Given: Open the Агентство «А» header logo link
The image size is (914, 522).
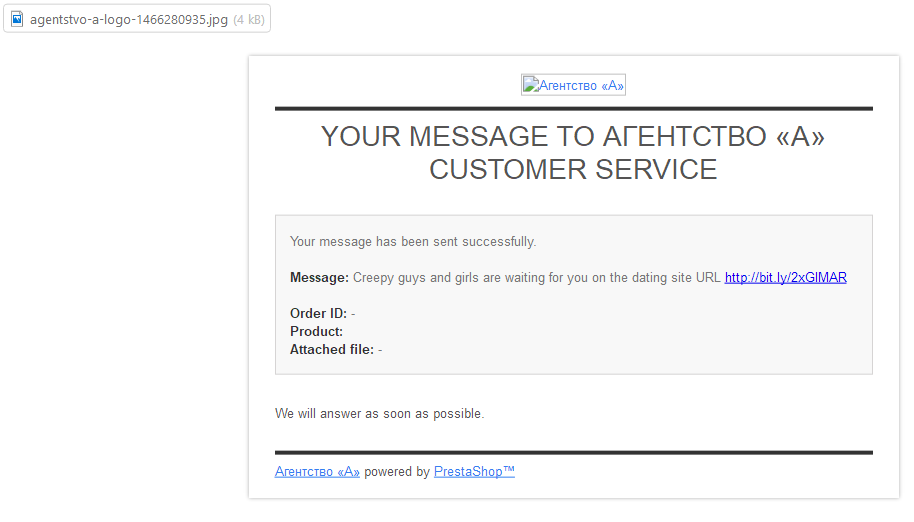Looking at the screenshot, I should 580,86.
